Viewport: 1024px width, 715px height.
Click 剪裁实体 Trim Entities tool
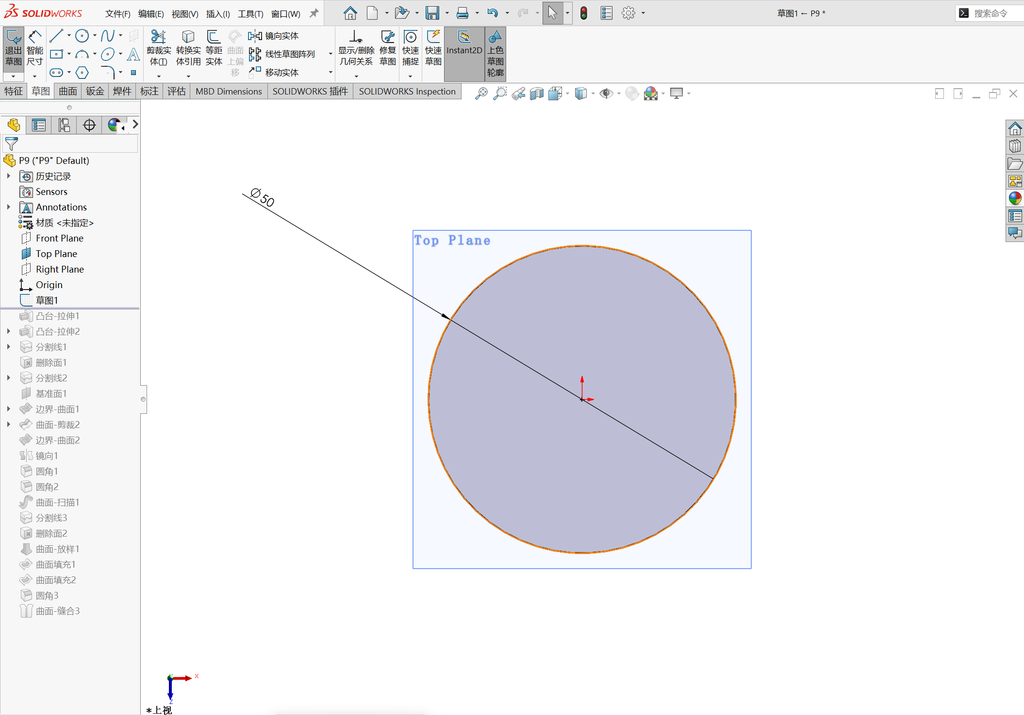tap(159, 48)
